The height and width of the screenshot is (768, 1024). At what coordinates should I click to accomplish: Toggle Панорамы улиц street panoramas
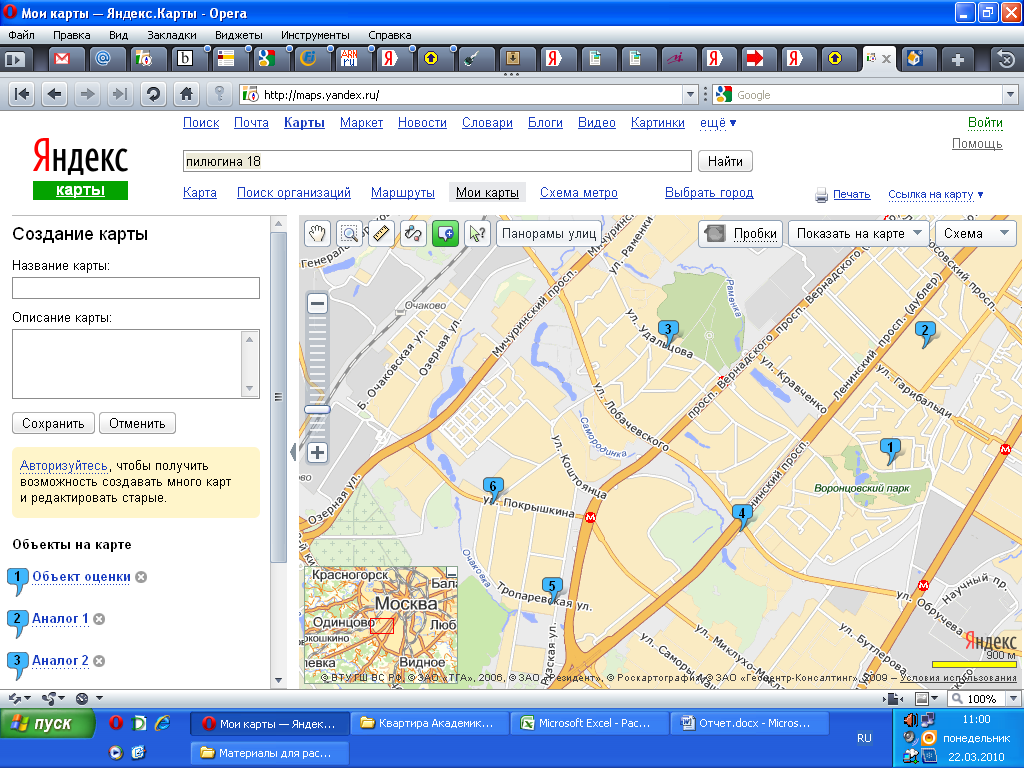coord(549,233)
